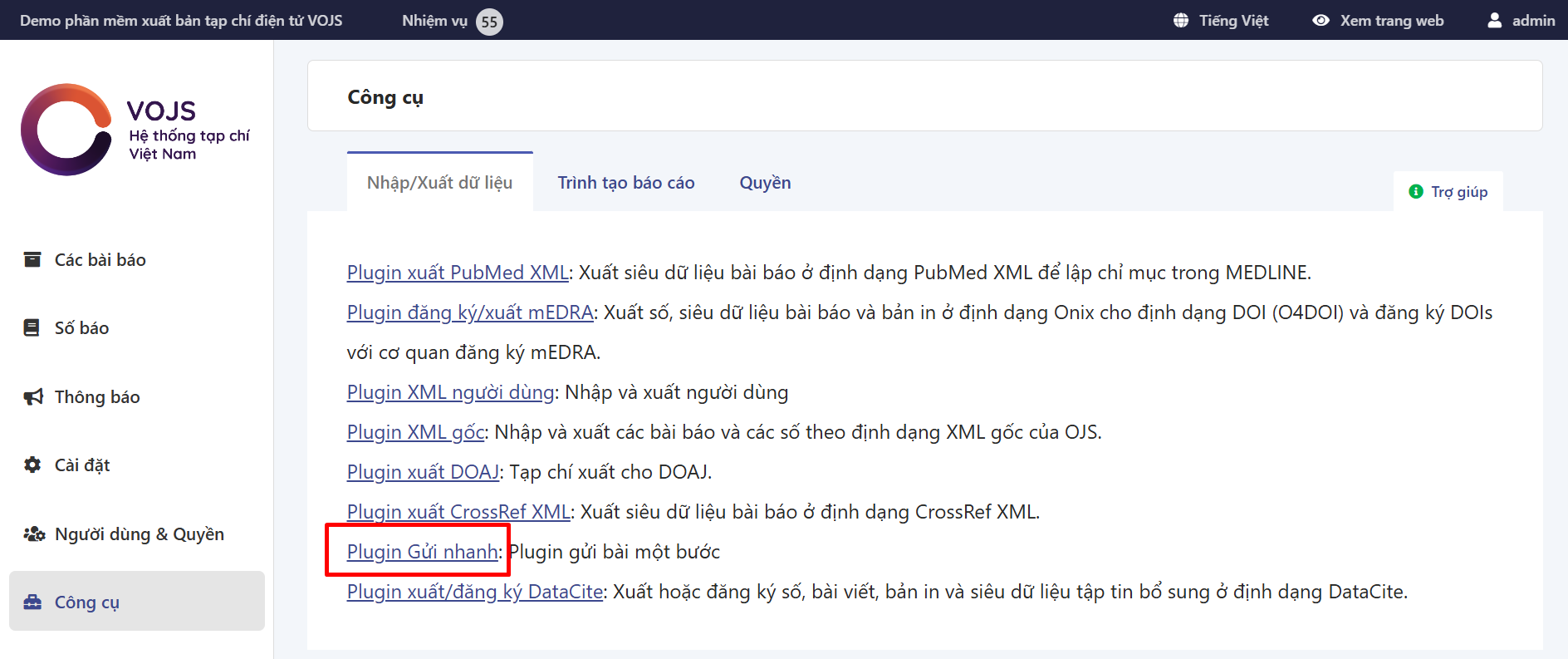Screen dimensions: 1568x659
Task: Click the book icon beside Số báo
Action: (x=32, y=327)
